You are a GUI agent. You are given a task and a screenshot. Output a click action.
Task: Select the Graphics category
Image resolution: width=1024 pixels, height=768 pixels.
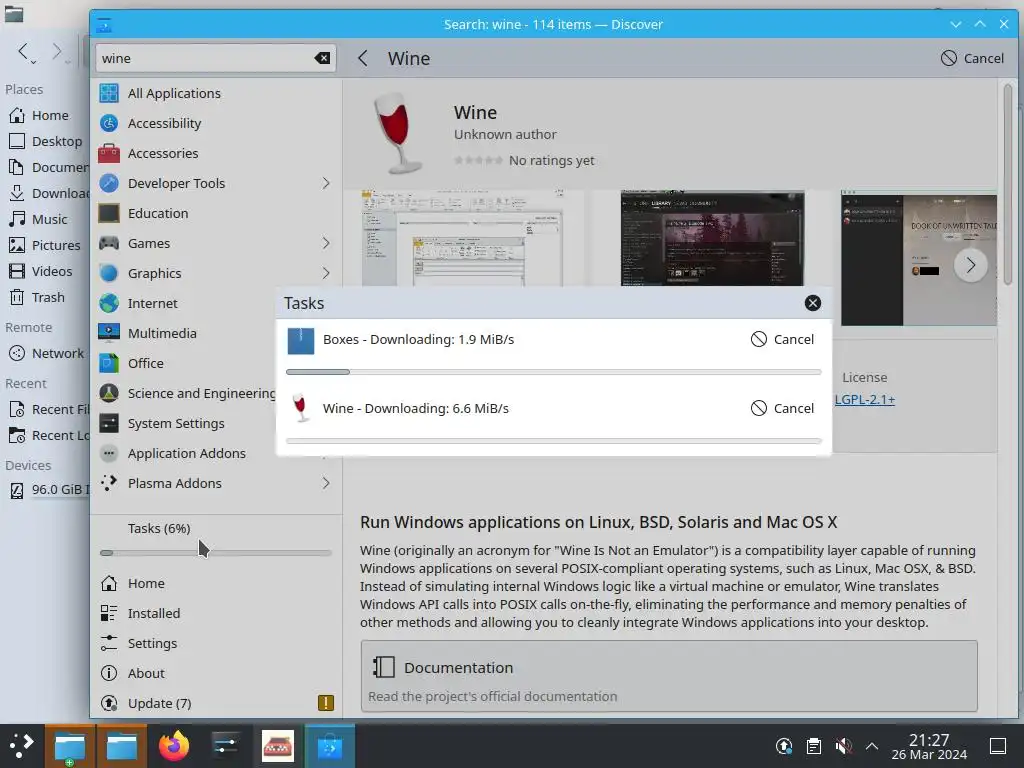[216, 274]
